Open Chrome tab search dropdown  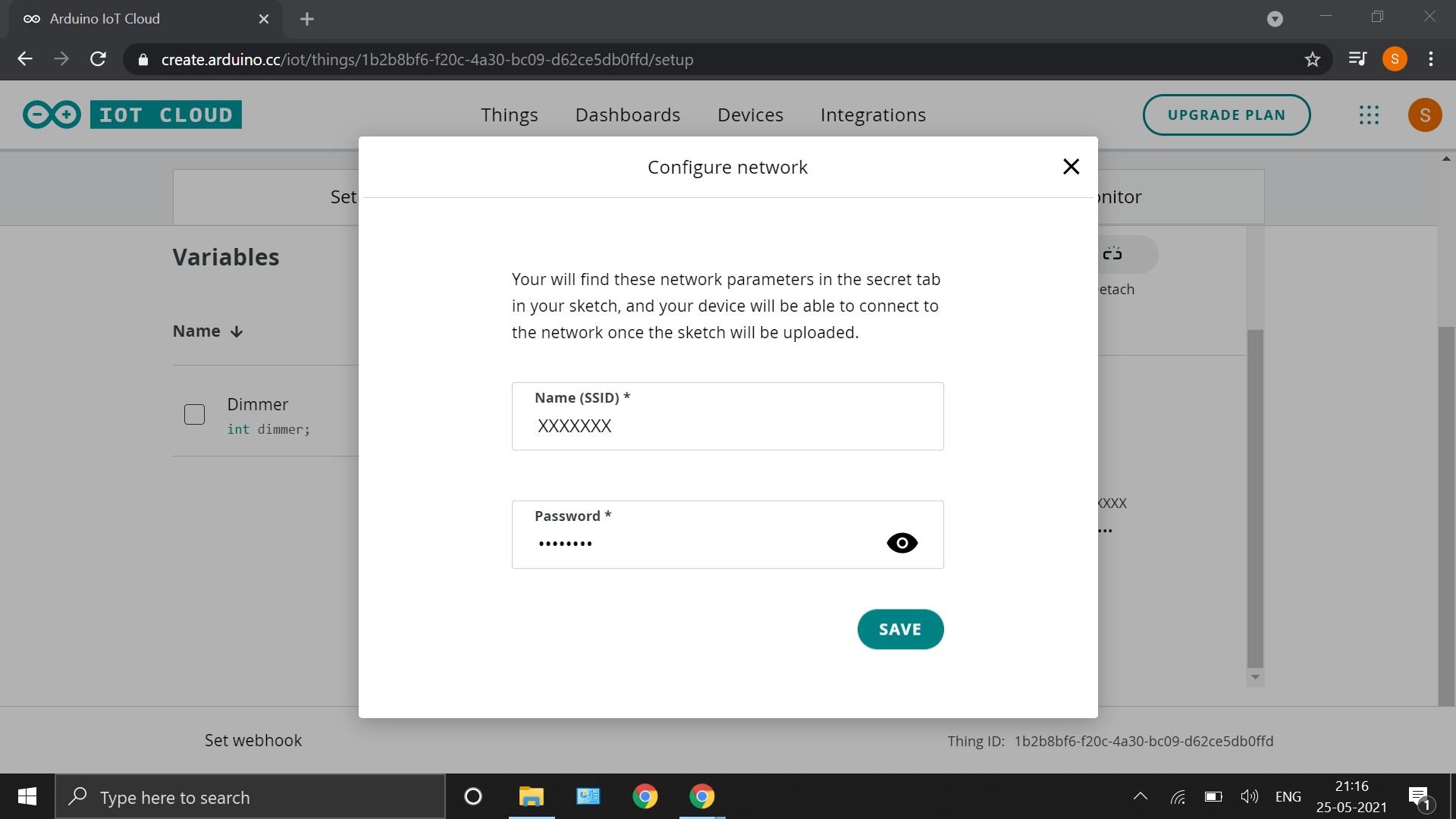(x=1275, y=19)
